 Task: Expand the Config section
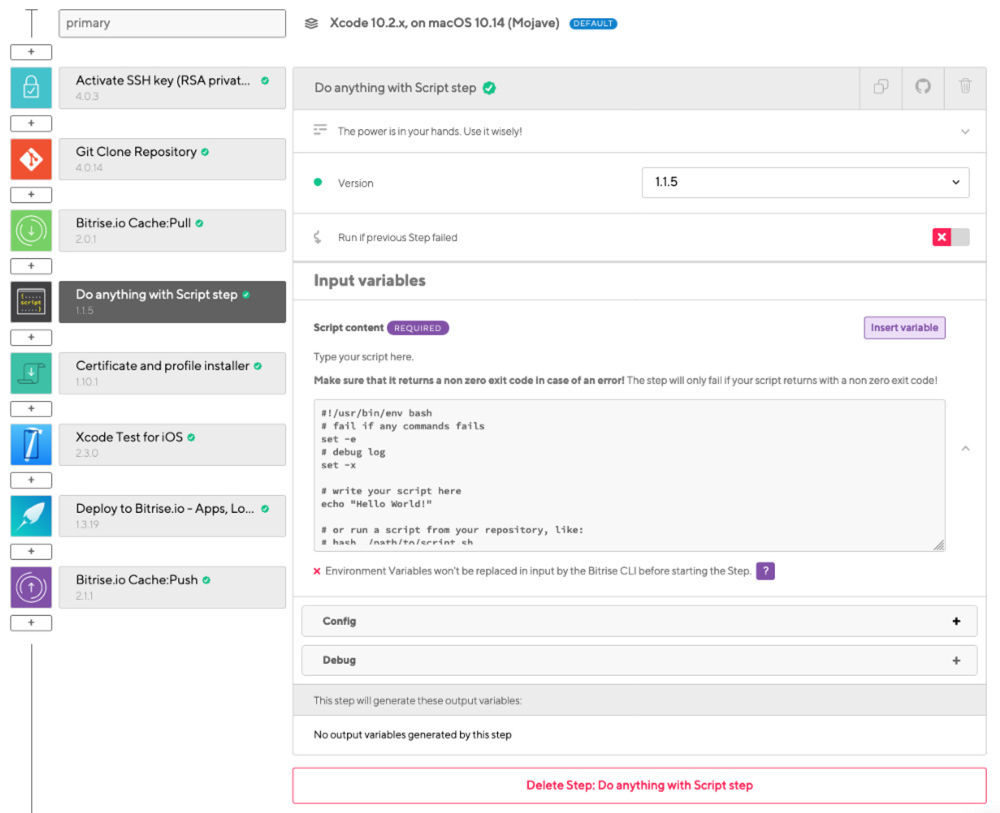pyautogui.click(x=639, y=621)
